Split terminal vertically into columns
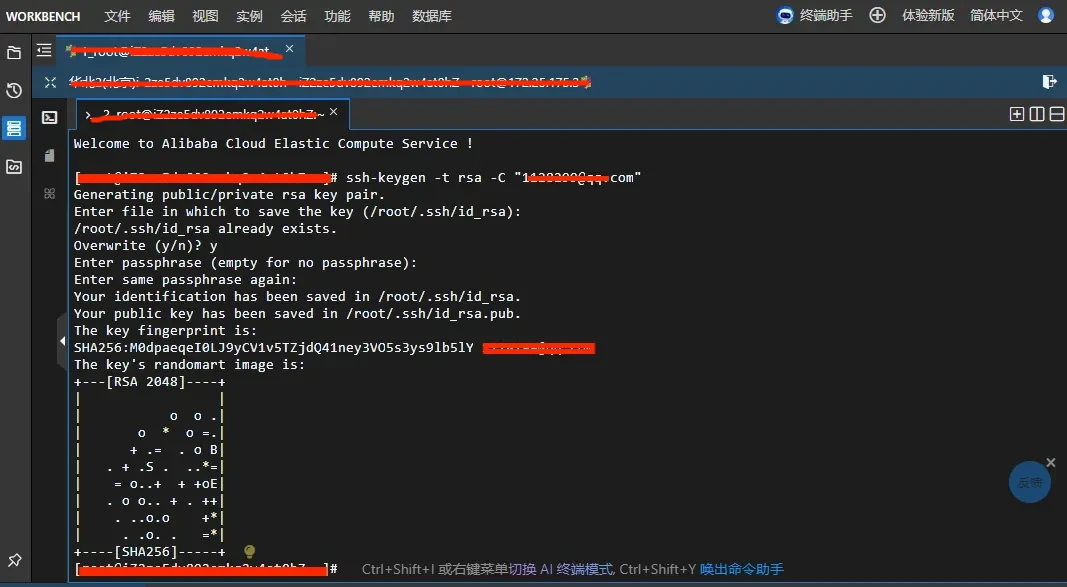This screenshot has height=587, width=1067. [1036, 114]
